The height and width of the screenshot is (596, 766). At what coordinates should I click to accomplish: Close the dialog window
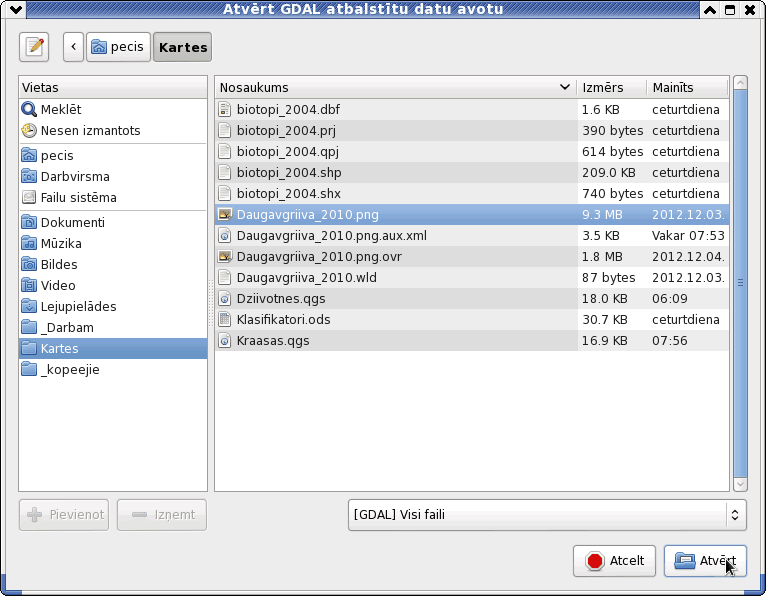coord(750,9)
